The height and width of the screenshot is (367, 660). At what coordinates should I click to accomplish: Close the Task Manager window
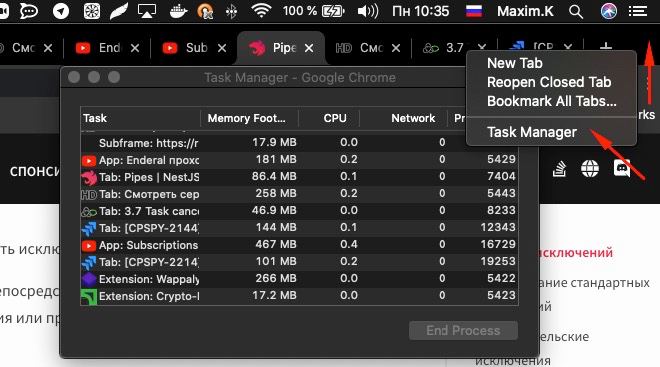pos(74,77)
